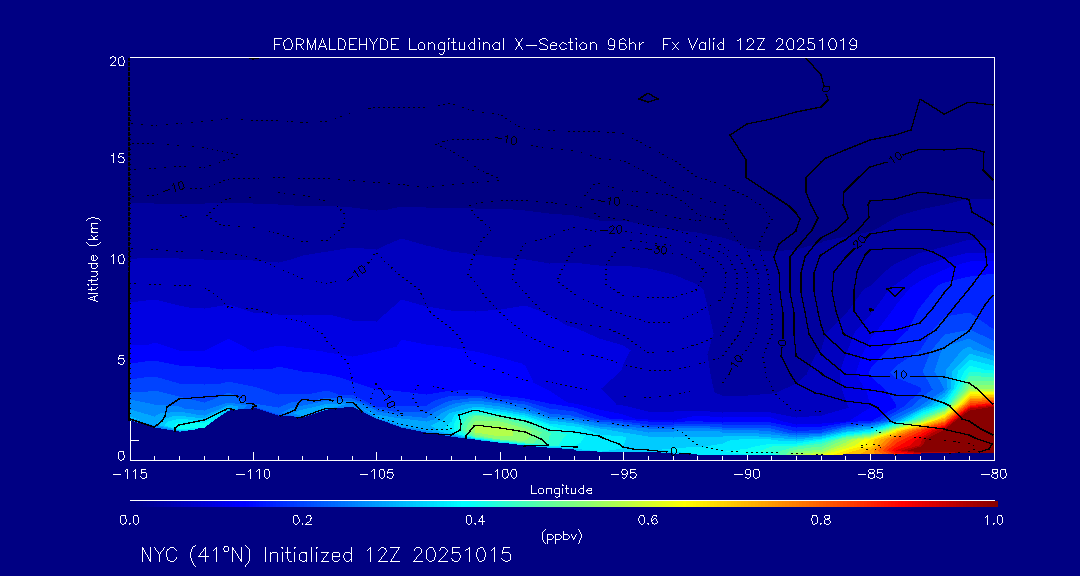Click the 5 km altitude tick label
This screenshot has height=576, width=1080.
pyautogui.click(x=118, y=358)
